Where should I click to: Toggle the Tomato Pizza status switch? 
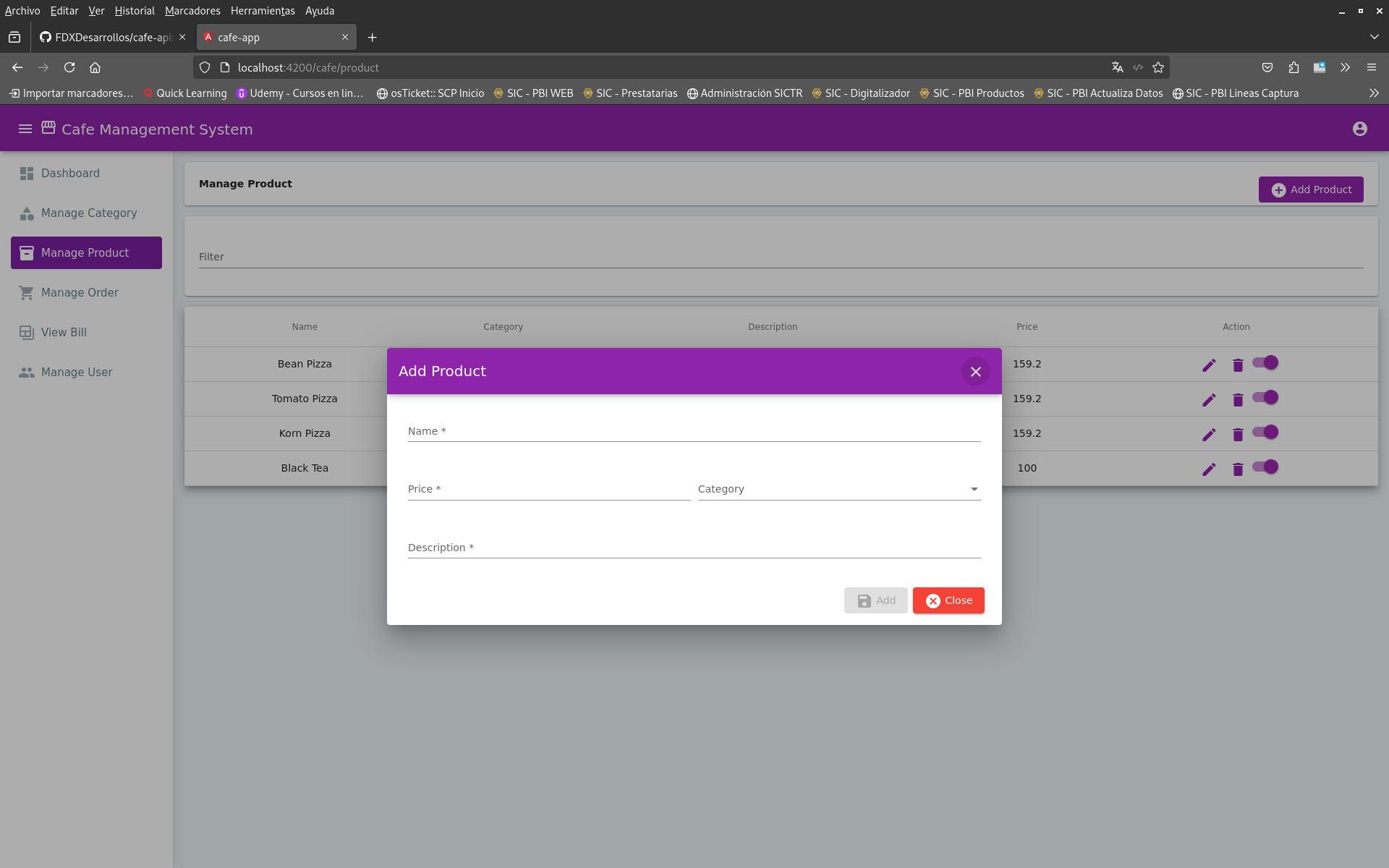1266,397
